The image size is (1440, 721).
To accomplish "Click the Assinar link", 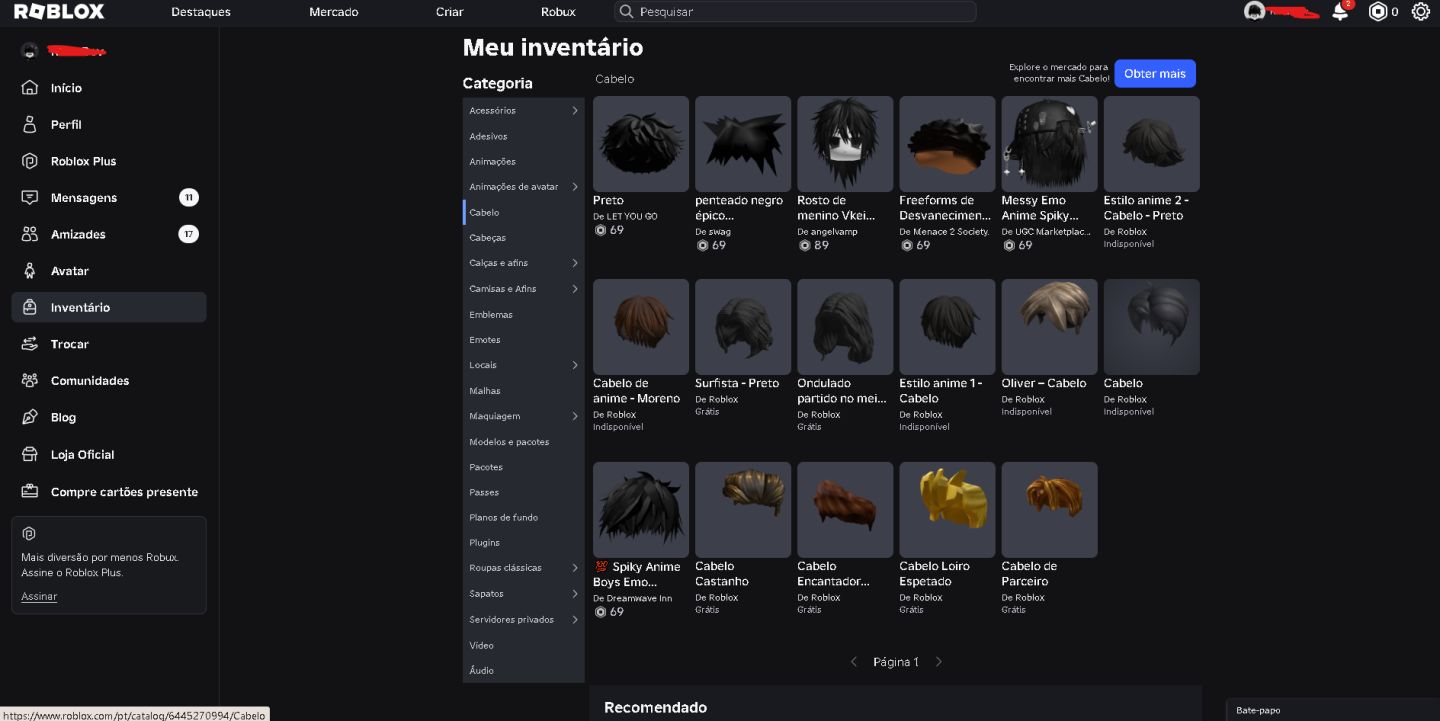I will click(x=39, y=596).
